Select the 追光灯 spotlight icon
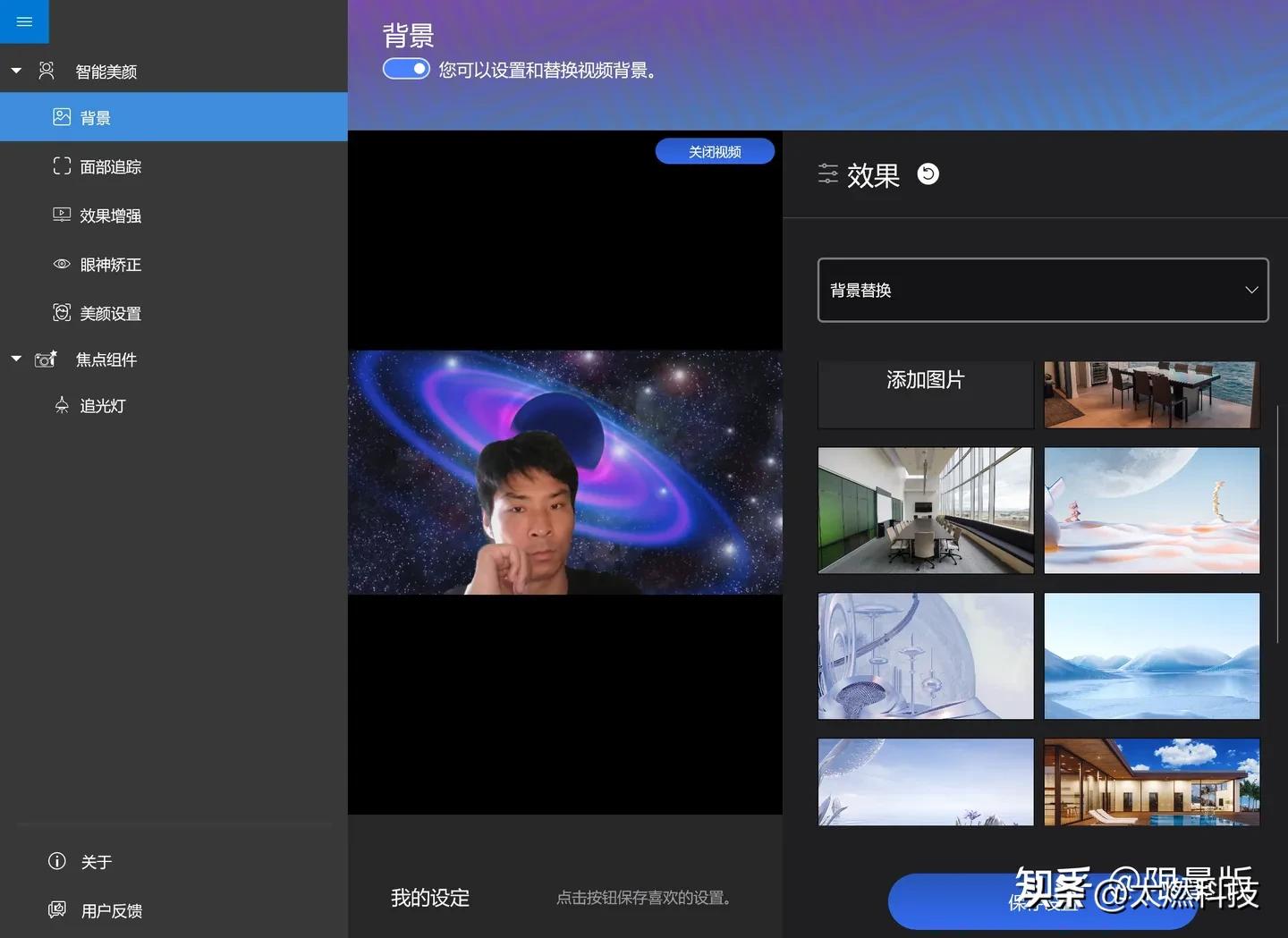Screen dimensions: 1288x938 (x=61, y=405)
